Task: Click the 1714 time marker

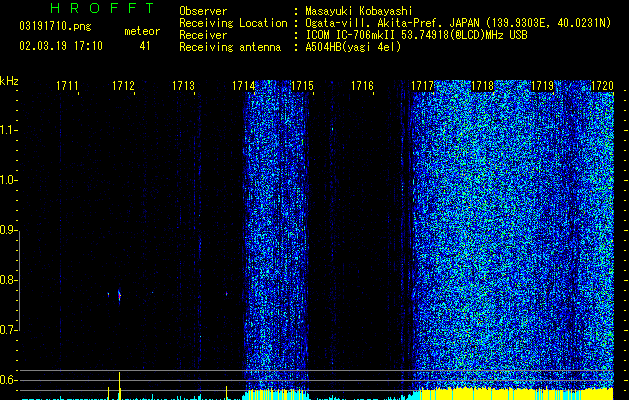Action: coord(243,86)
